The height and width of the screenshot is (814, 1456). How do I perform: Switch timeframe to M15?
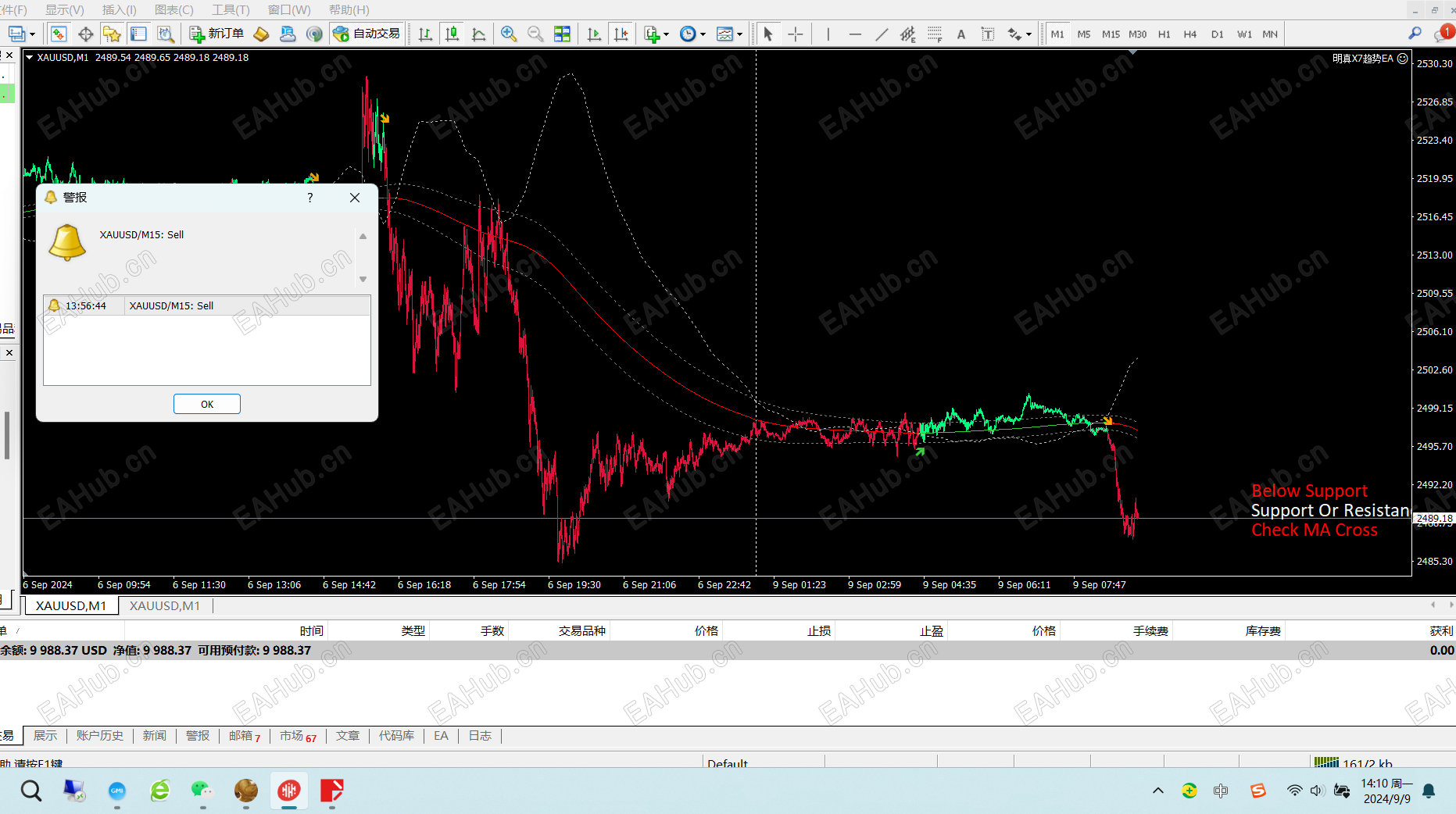tap(1111, 34)
